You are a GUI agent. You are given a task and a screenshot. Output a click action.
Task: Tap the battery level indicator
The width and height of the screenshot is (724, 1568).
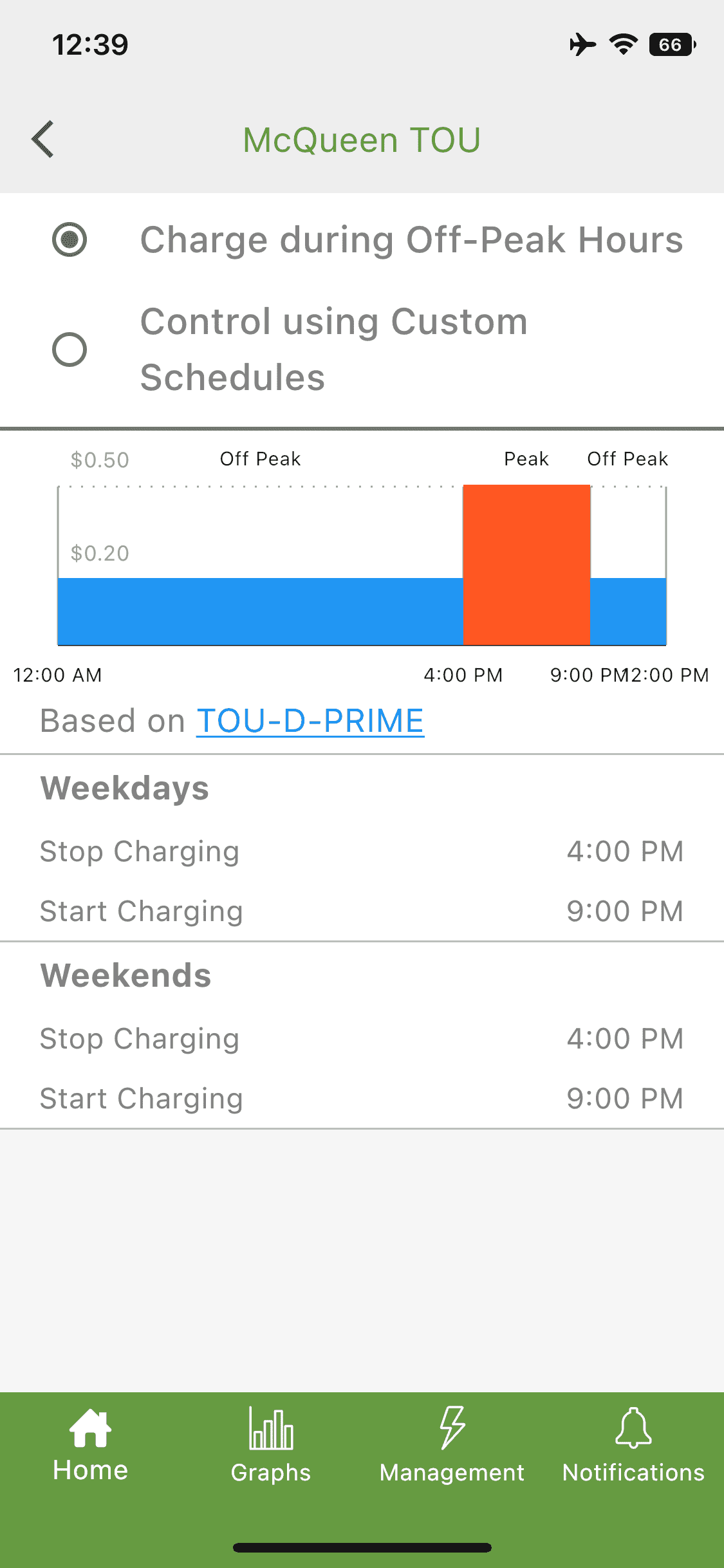point(672,44)
